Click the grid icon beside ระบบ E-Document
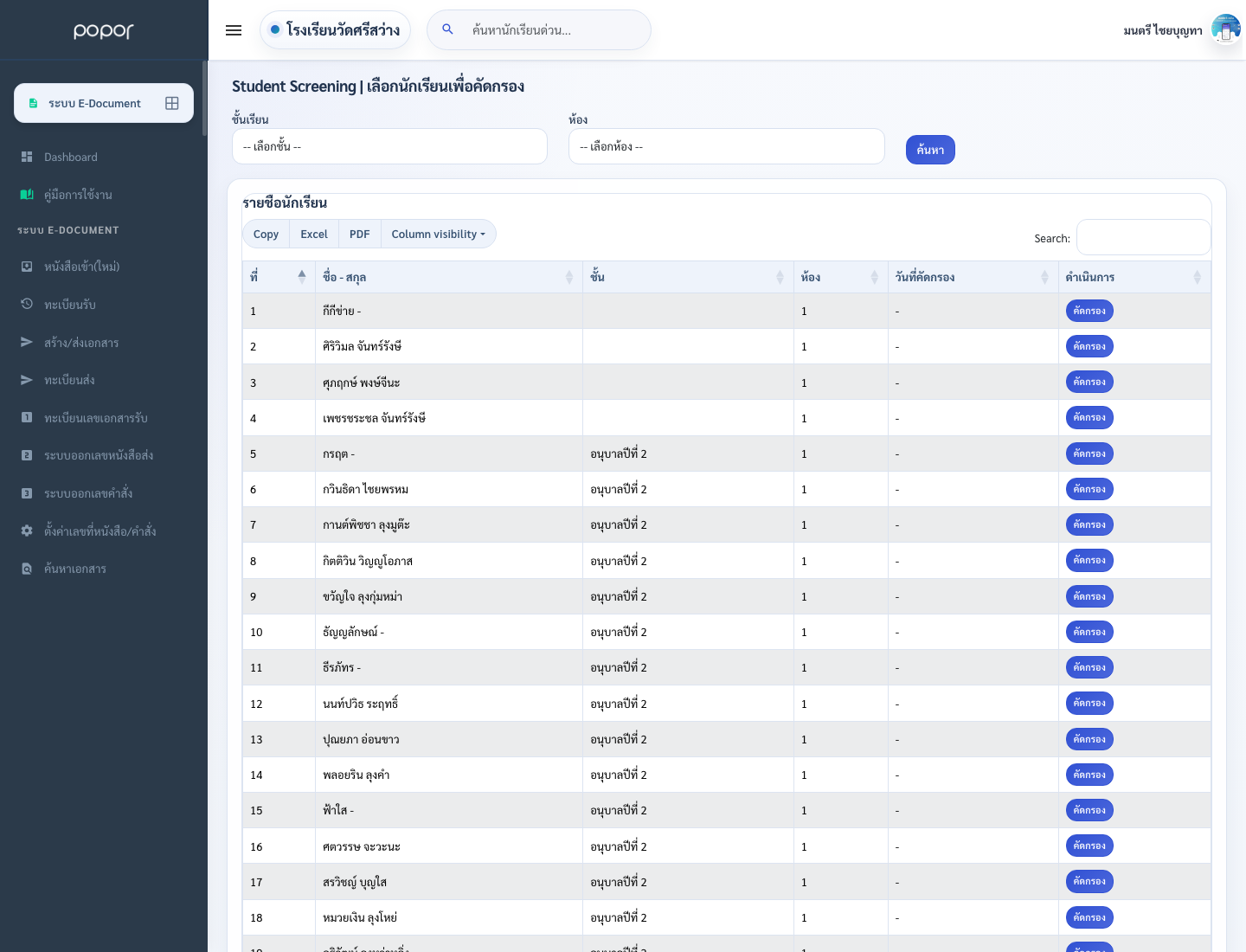The height and width of the screenshot is (952, 1246). [172, 103]
